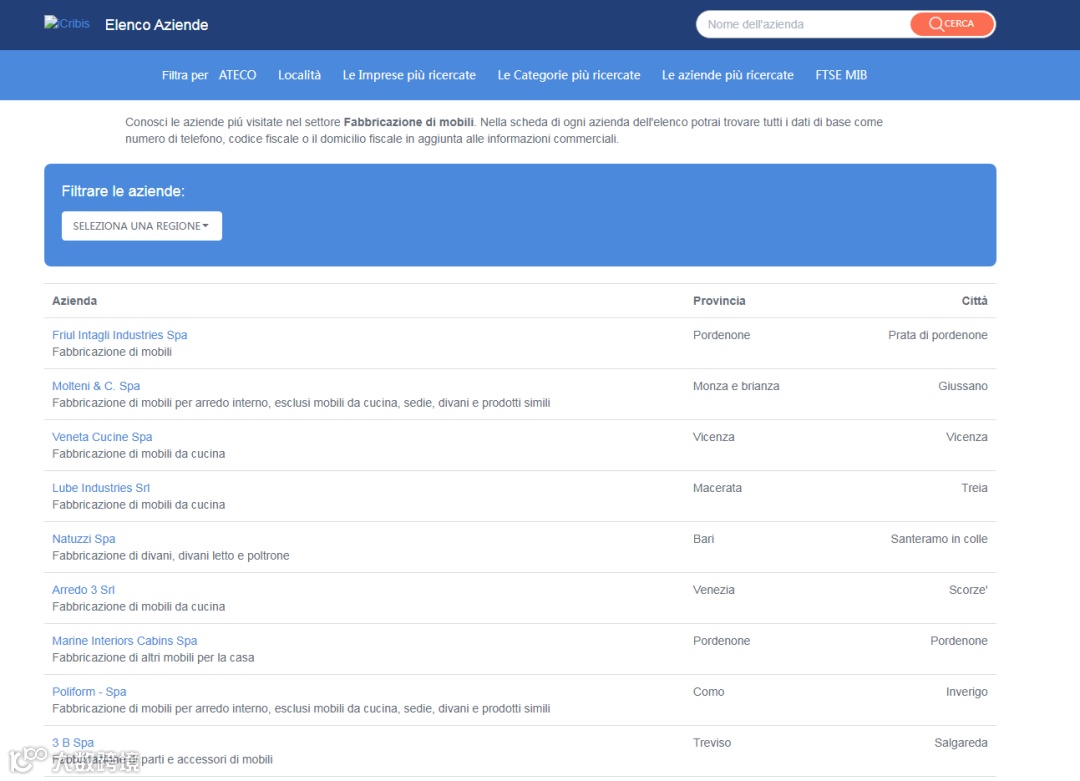The image size is (1080, 781).
Task: Click the magnifier CERCA search button
Action: pos(952,24)
